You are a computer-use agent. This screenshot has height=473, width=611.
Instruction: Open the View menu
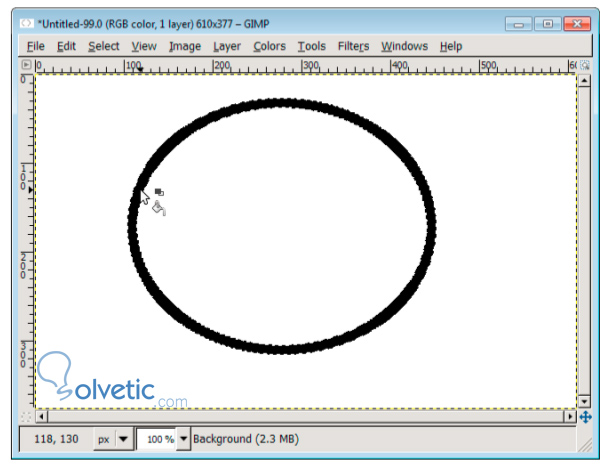coord(144,46)
